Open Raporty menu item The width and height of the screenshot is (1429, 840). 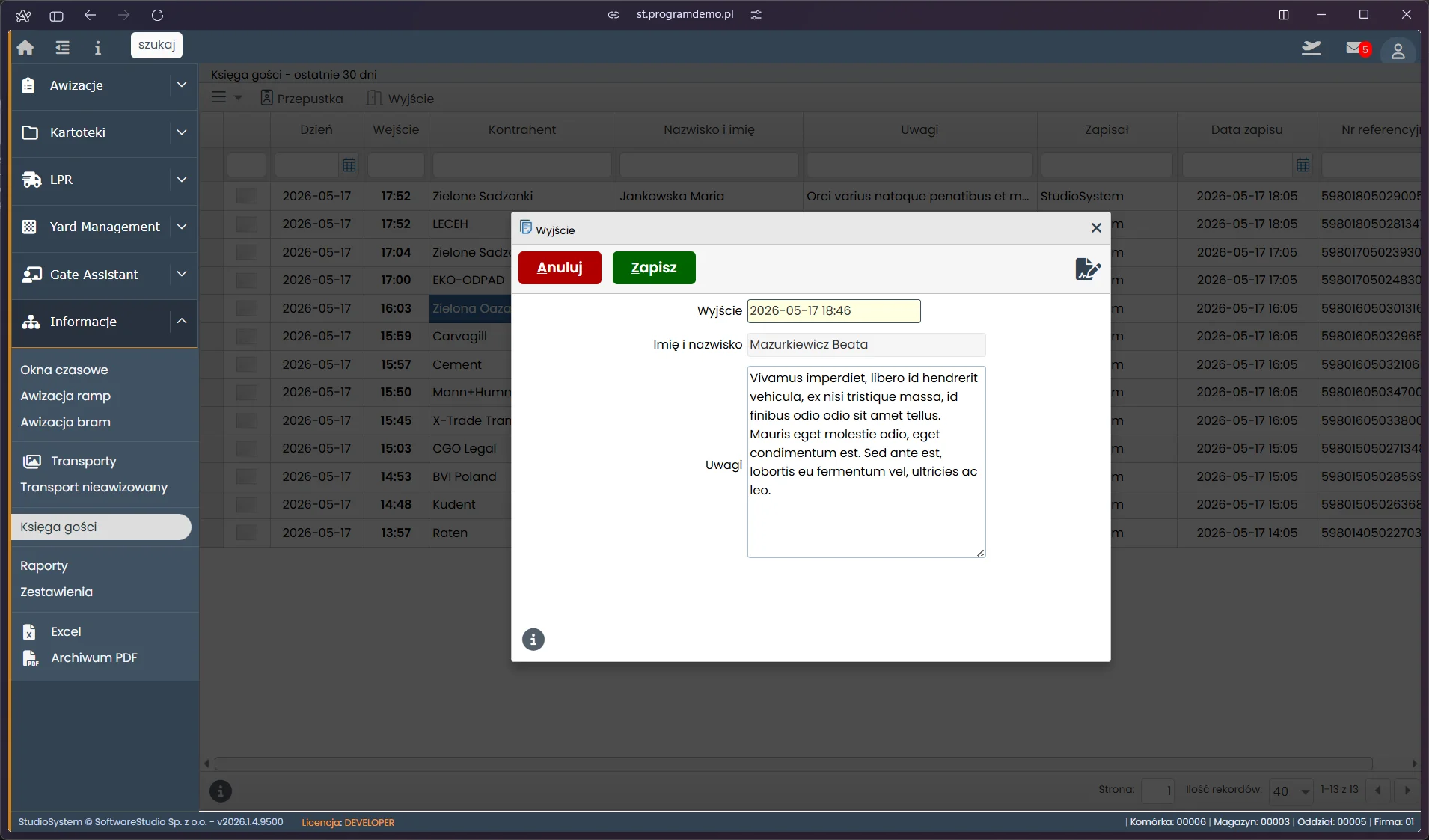tap(44, 565)
